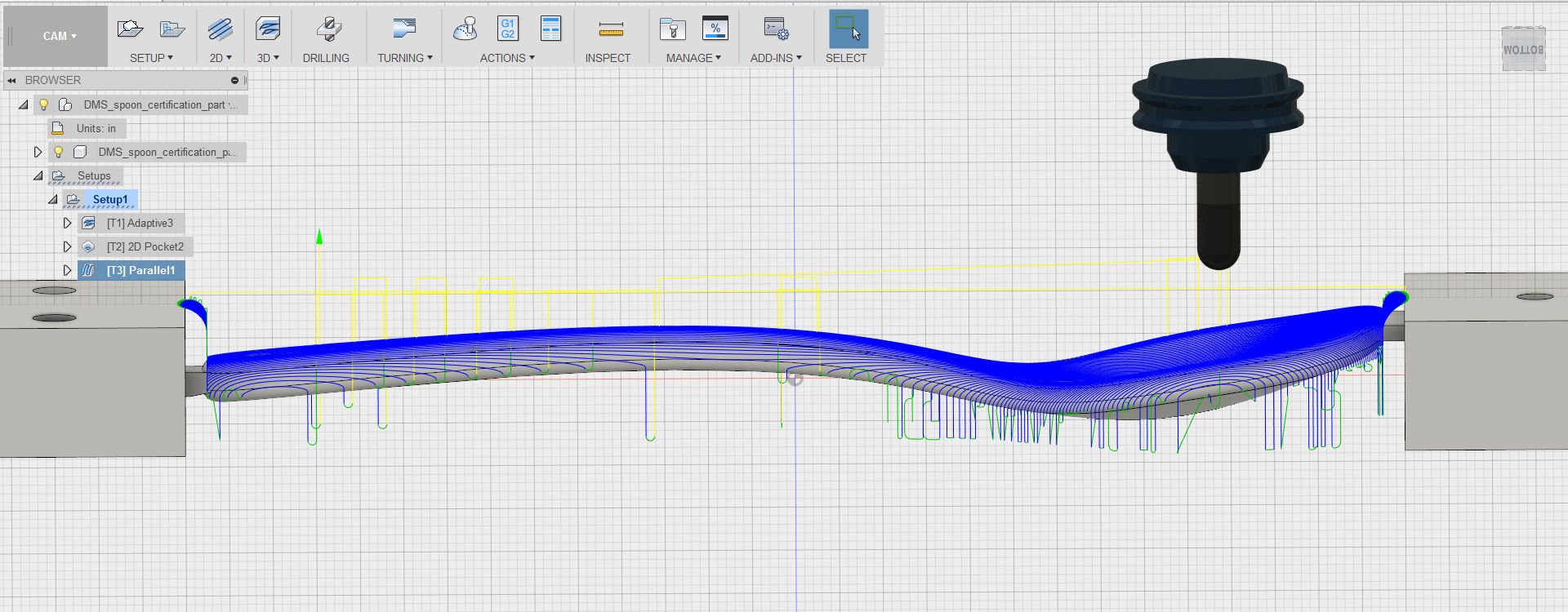
Task: Open the Setup Sheet icon
Action: 551,29
